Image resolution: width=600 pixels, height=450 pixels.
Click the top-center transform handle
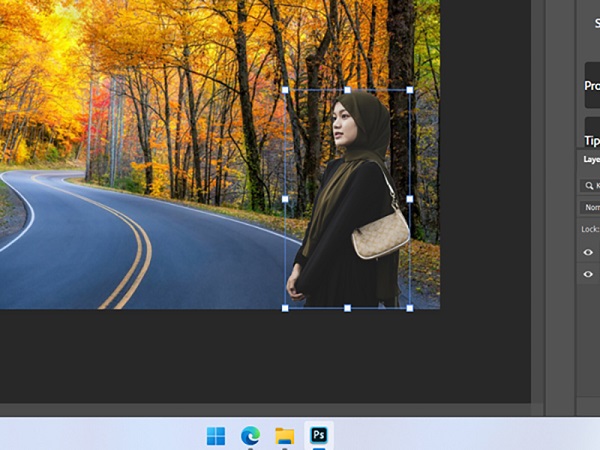pyautogui.click(x=347, y=90)
